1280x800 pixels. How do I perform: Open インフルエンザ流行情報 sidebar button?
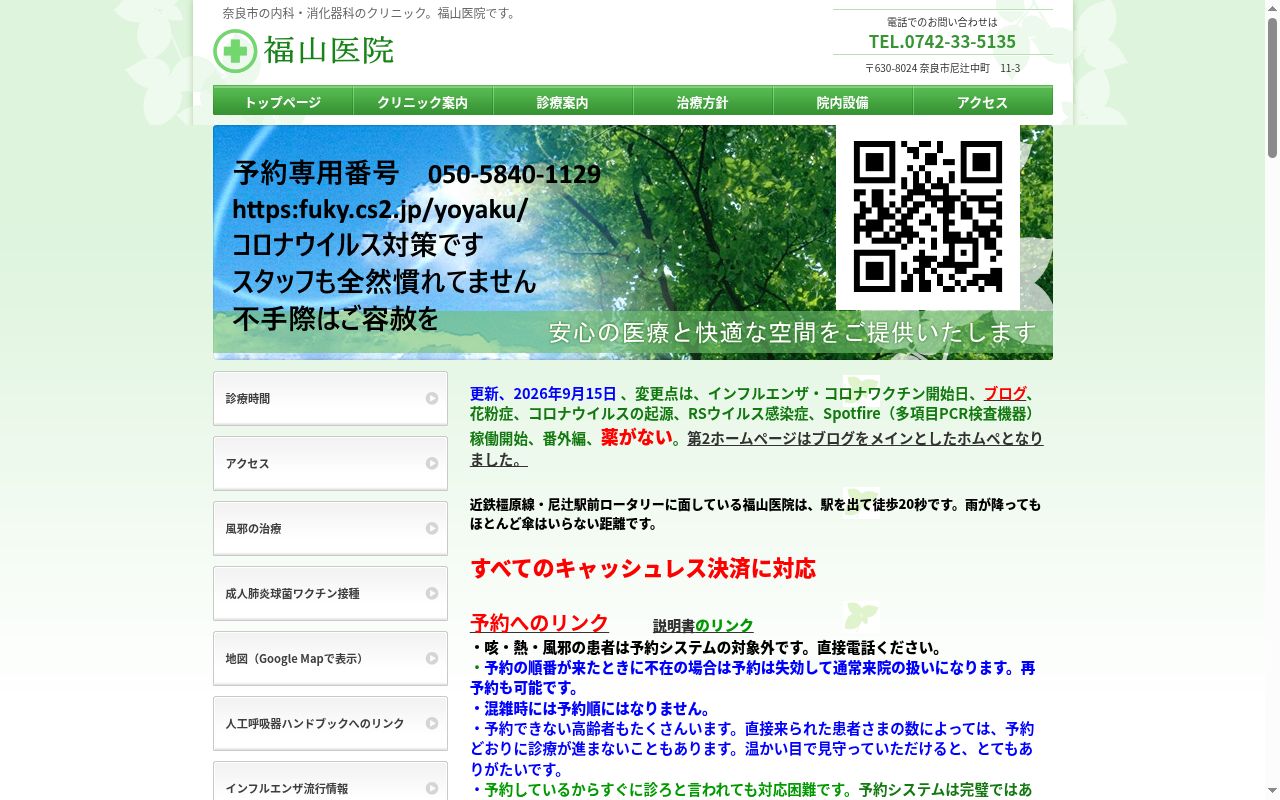(330, 781)
